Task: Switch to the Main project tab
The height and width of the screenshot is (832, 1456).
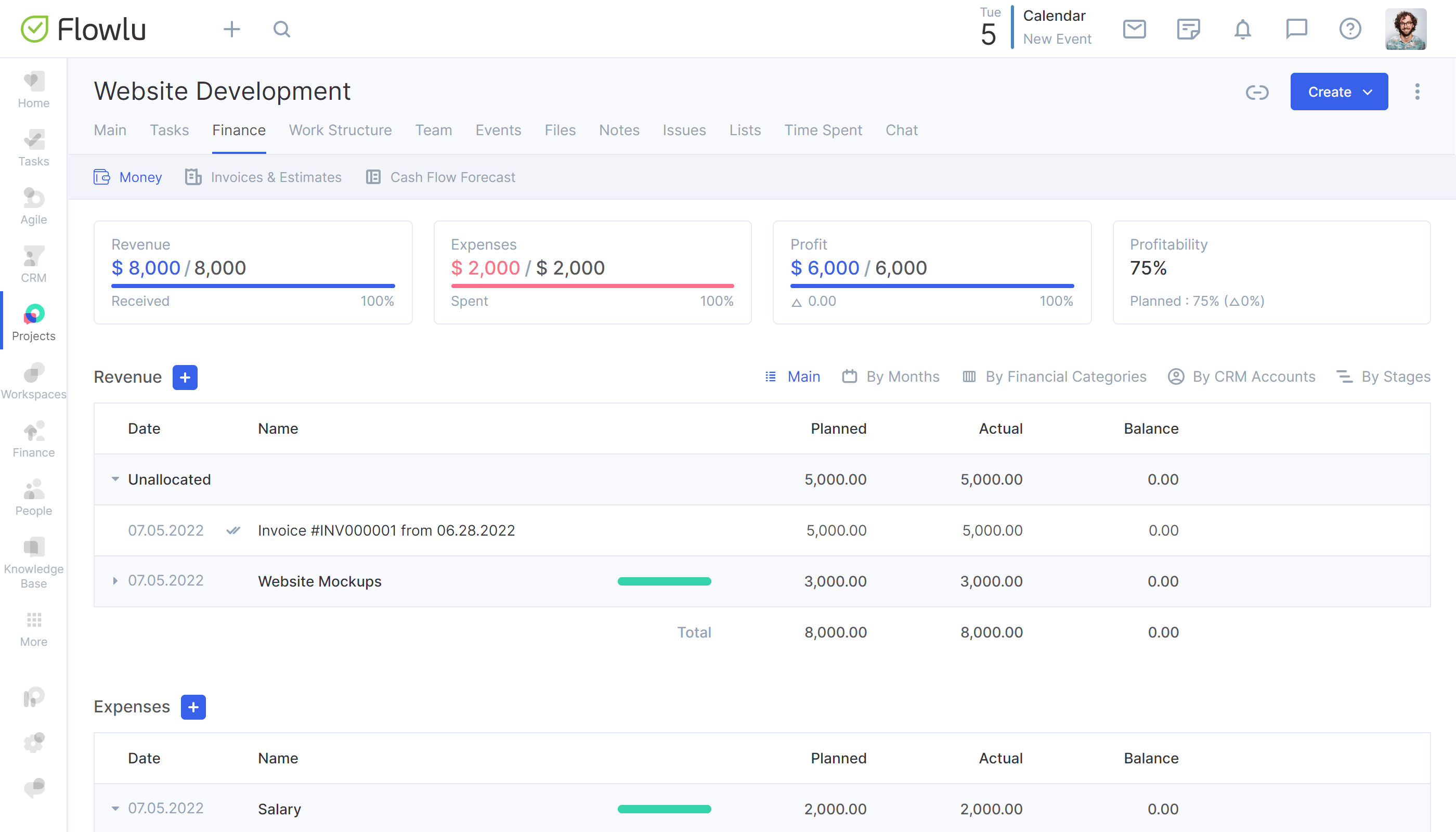Action: [x=110, y=131]
